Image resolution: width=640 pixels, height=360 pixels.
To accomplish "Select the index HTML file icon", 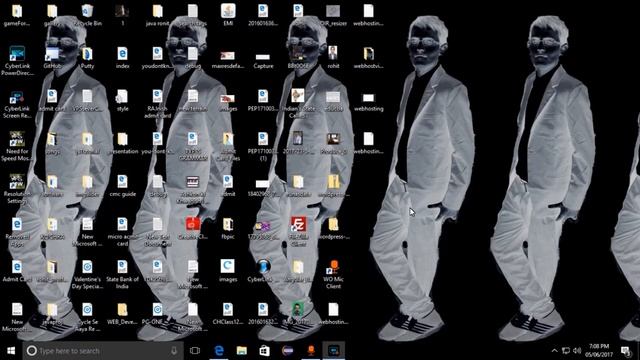I will point(122,57).
